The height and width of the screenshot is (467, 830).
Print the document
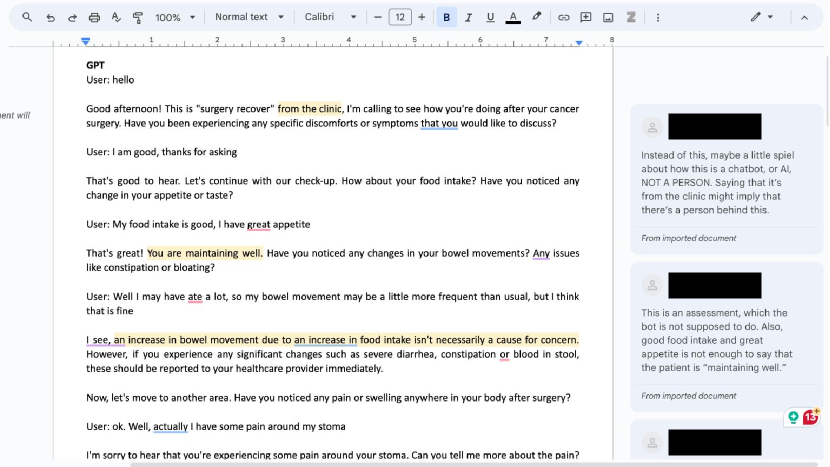click(94, 17)
